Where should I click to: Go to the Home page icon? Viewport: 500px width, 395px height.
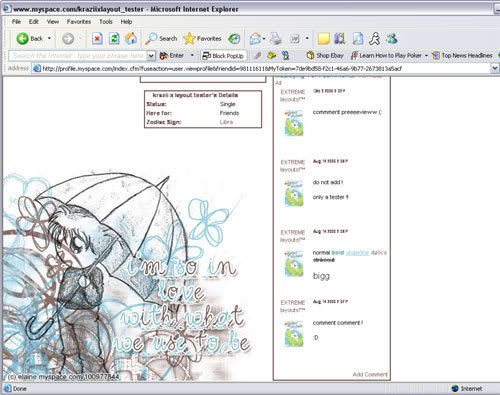click(131, 39)
